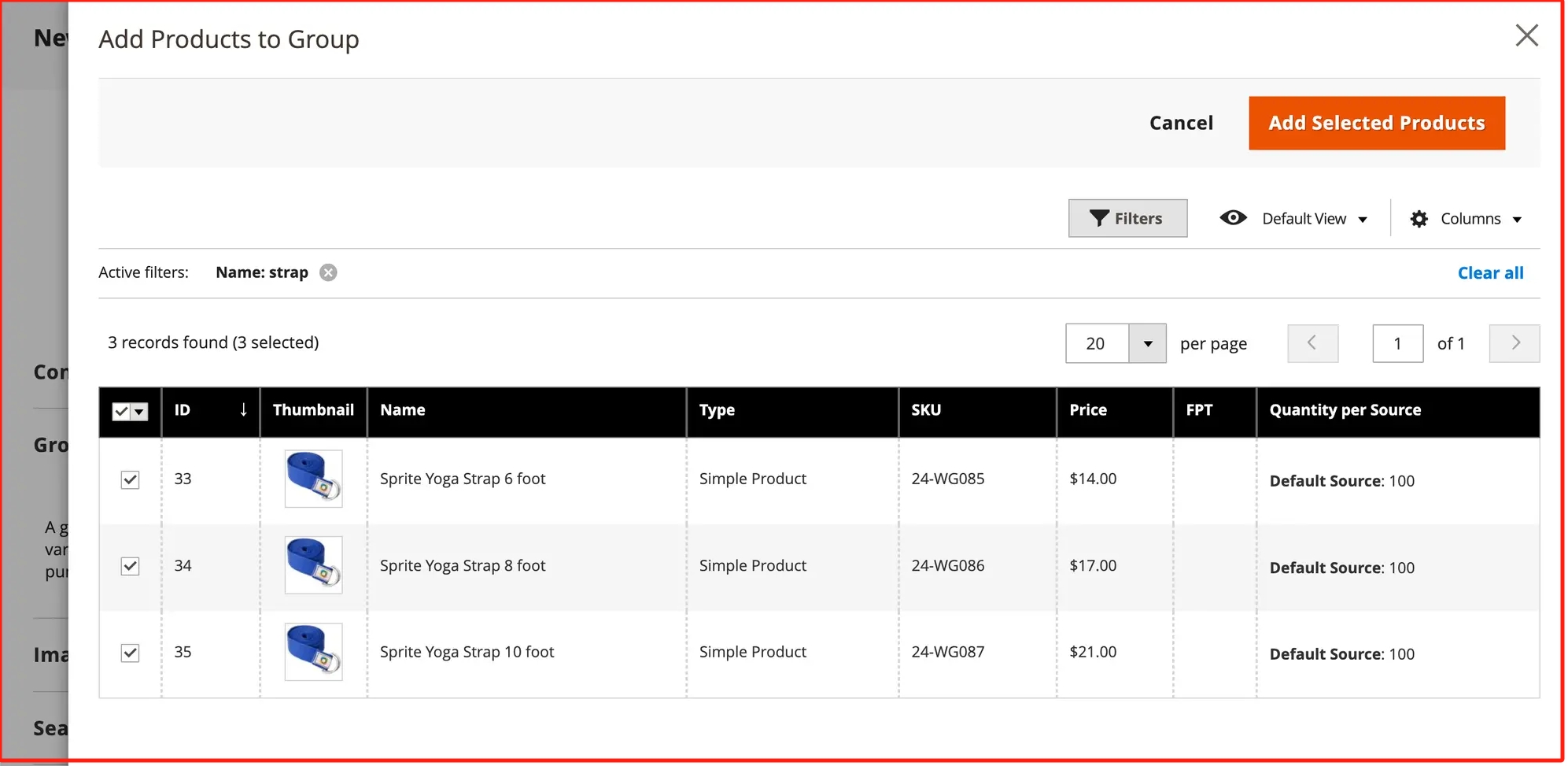This screenshot has width=1568, height=766.
Task: Close the Add Products to Group dialog
Action: point(1526,35)
